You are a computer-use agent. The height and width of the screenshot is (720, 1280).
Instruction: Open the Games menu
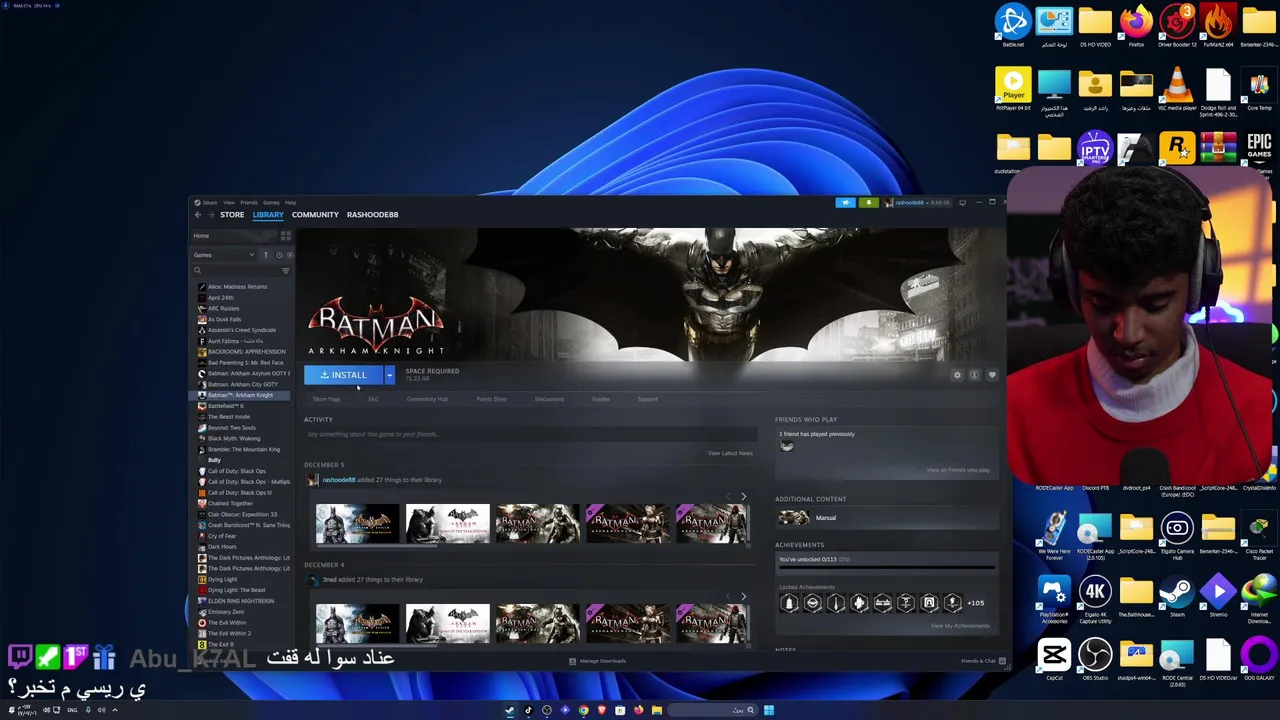pos(271,202)
